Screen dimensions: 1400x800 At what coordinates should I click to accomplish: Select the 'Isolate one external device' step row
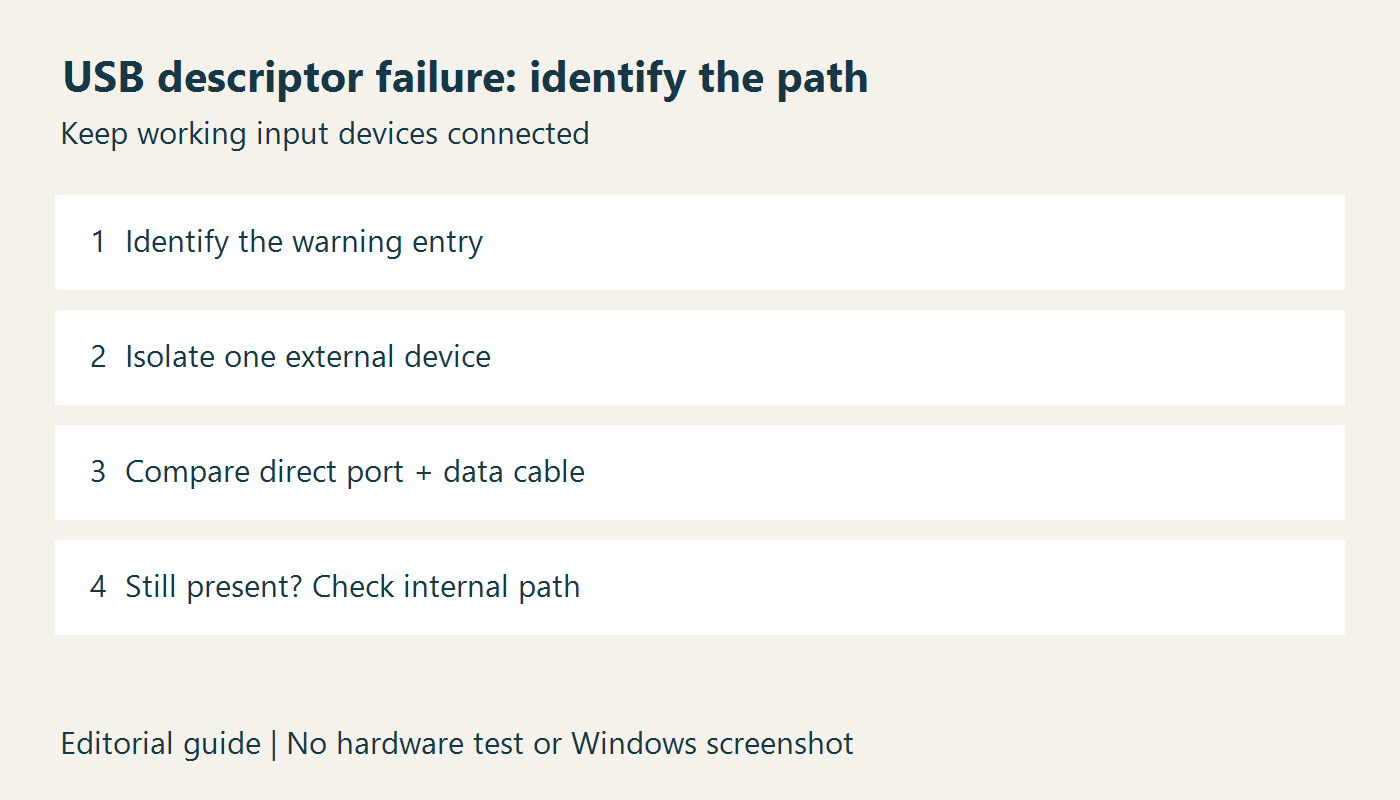[700, 358]
